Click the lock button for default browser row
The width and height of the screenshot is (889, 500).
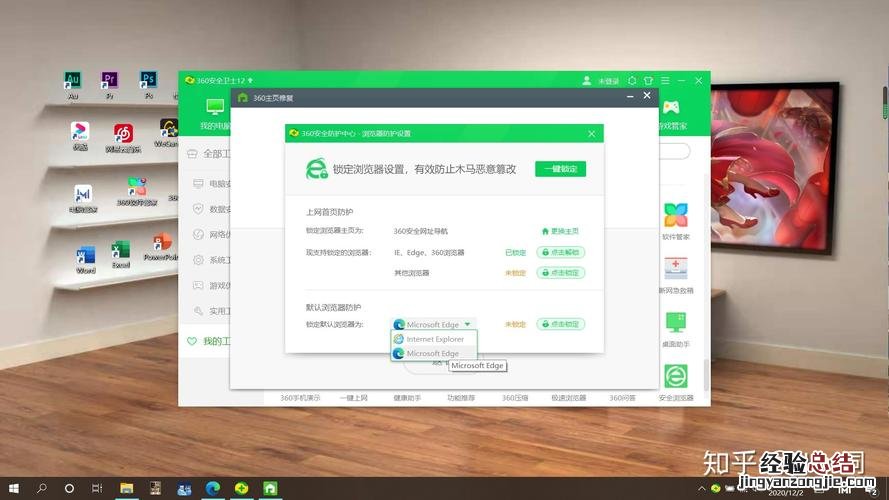coord(561,324)
